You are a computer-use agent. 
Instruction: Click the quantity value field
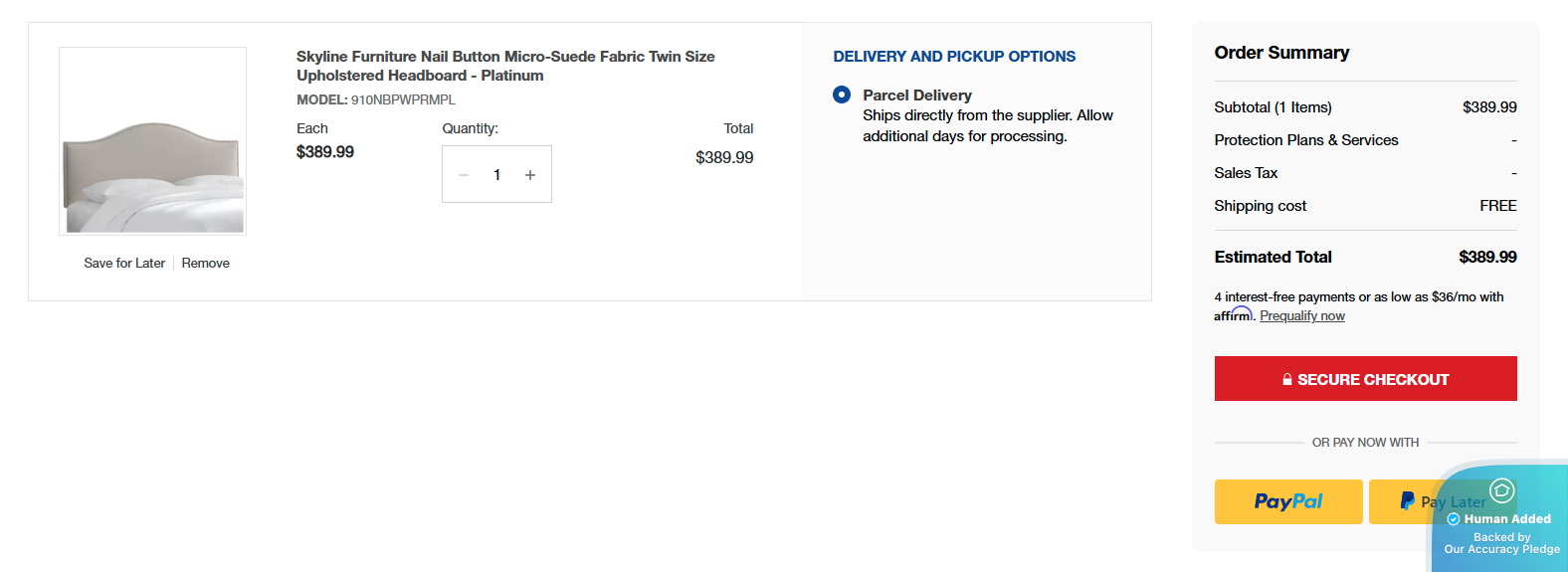(x=496, y=175)
